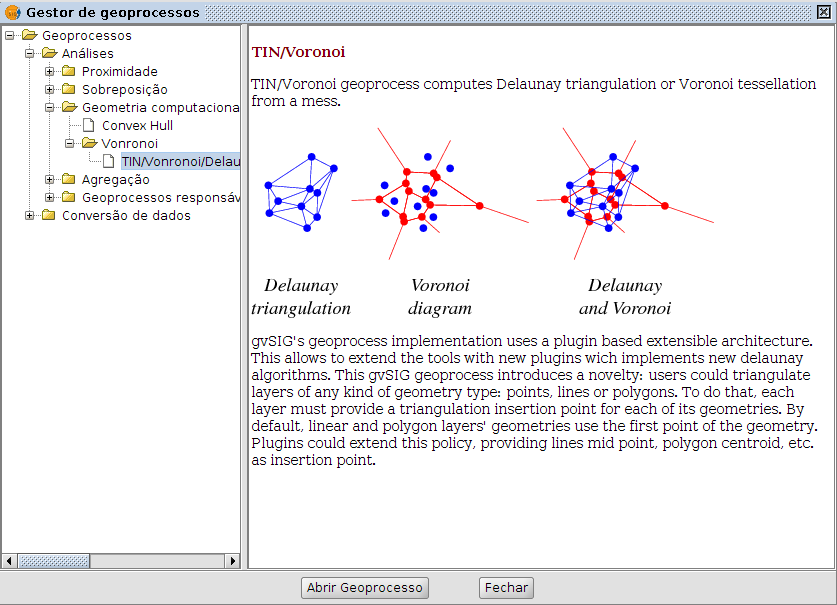Click the Sobreposição folder icon
Viewport: 837px width, 605px height.
69,90
